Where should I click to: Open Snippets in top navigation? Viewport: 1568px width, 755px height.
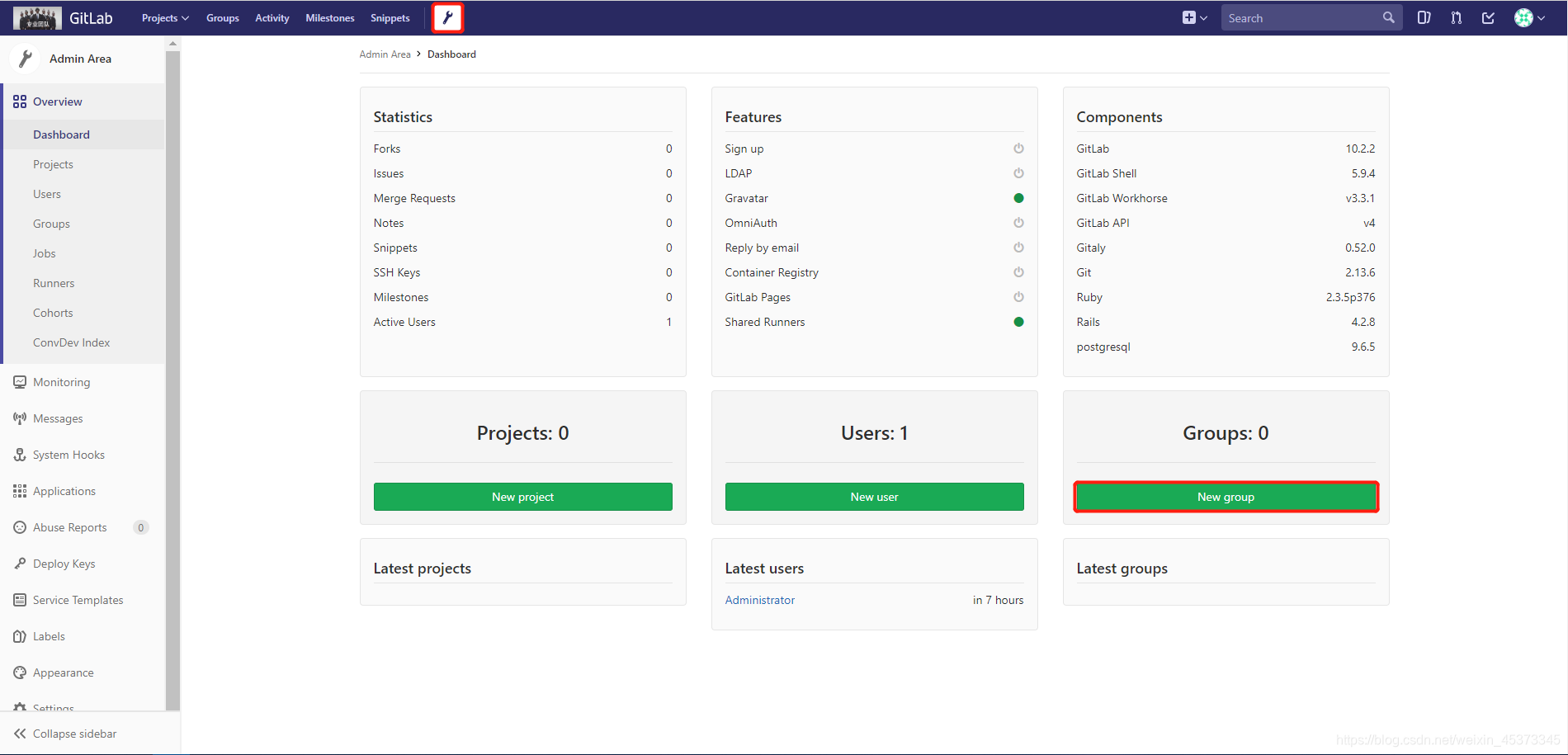[x=390, y=18]
